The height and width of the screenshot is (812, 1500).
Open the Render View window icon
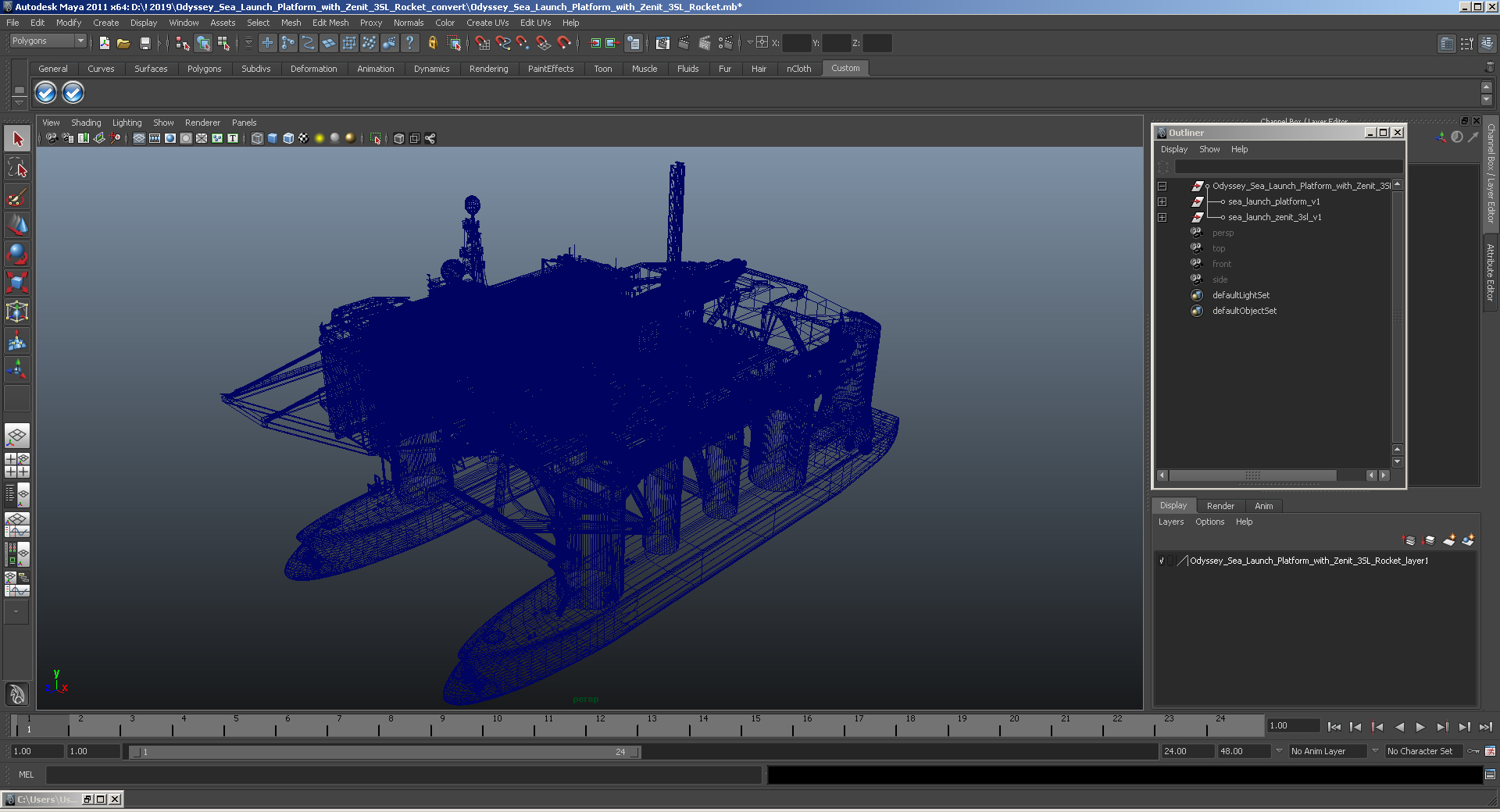[662, 43]
